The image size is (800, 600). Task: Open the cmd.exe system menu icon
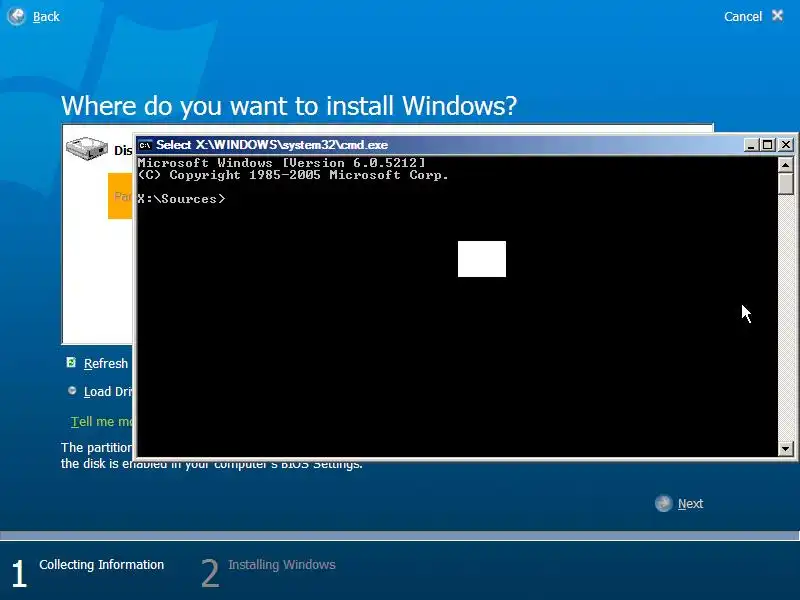pyautogui.click(x=145, y=145)
